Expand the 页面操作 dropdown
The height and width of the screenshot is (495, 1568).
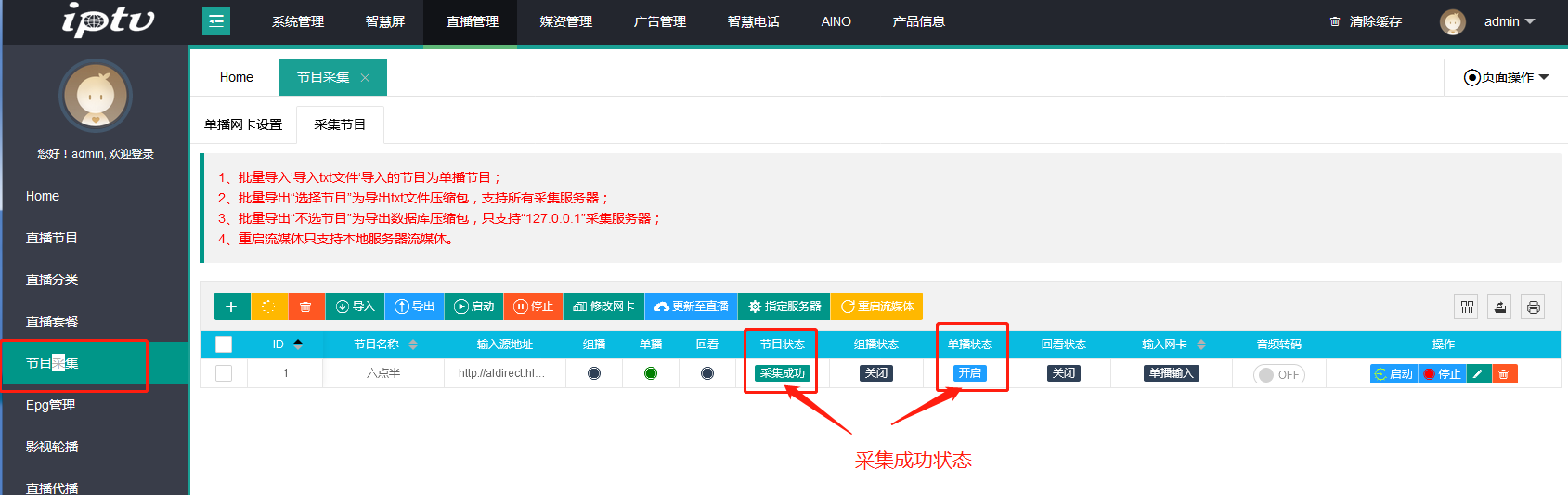point(1506,77)
